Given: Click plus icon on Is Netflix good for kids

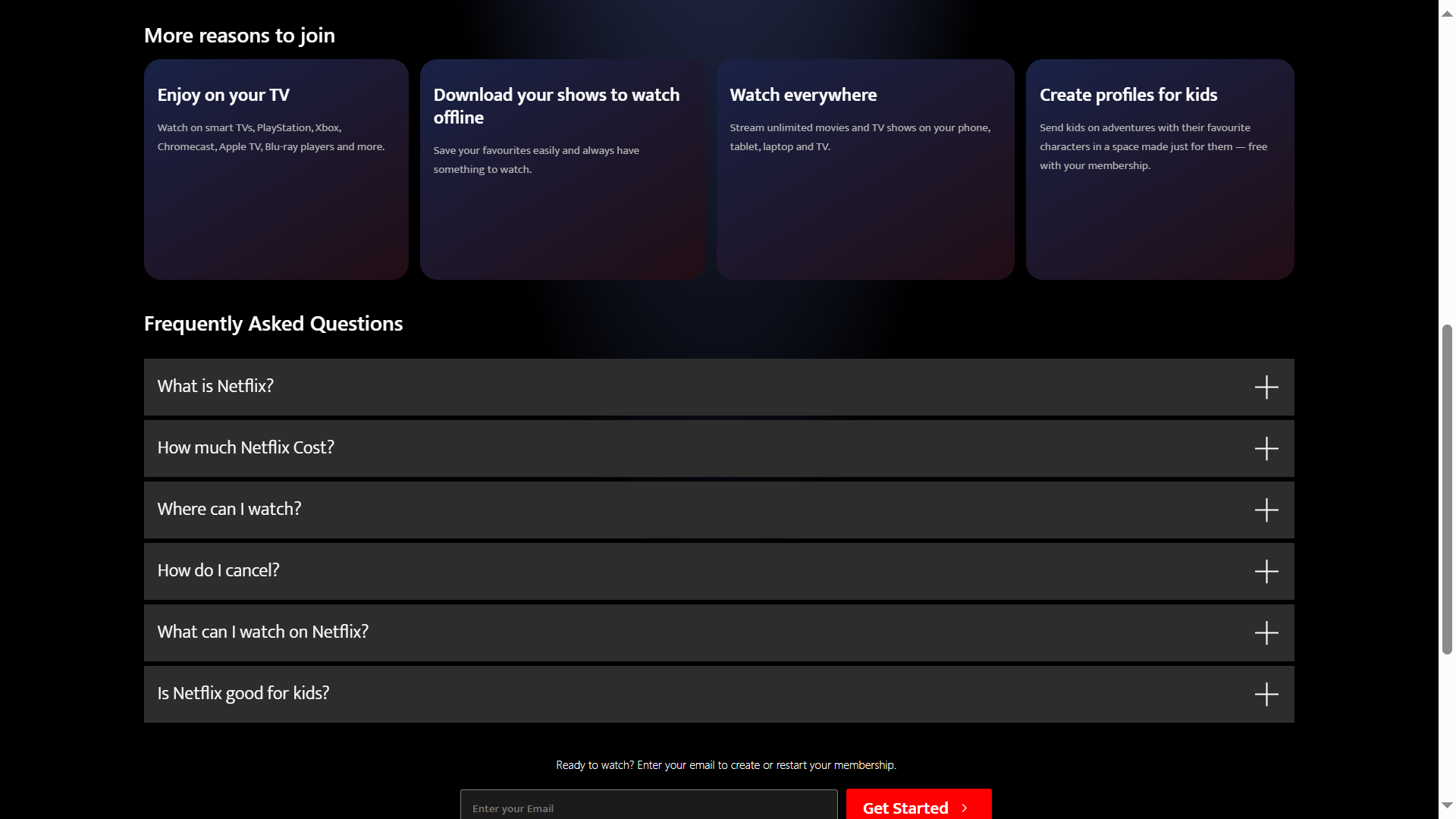Looking at the screenshot, I should point(1266,694).
